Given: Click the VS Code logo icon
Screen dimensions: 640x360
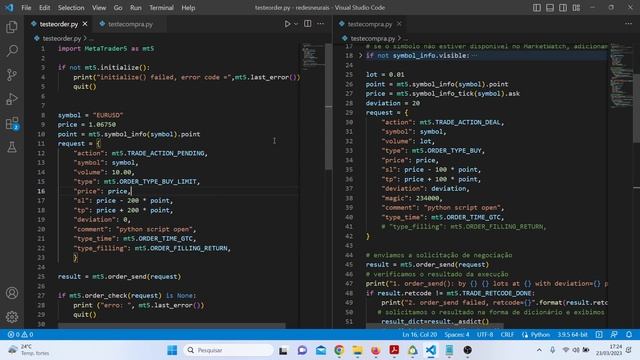Looking at the screenshot, I should (9, 8).
